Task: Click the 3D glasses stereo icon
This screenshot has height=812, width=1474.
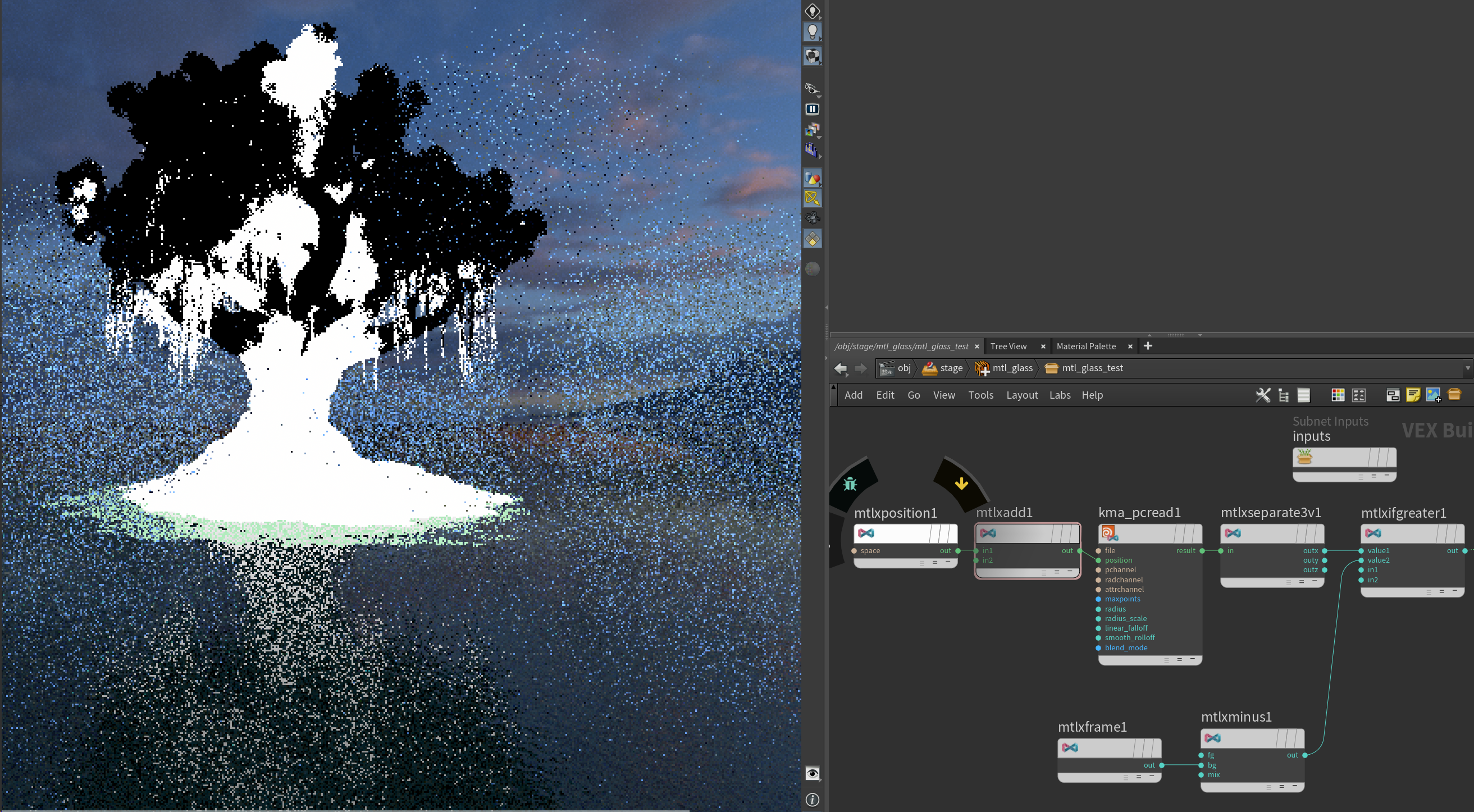Action: click(812, 88)
